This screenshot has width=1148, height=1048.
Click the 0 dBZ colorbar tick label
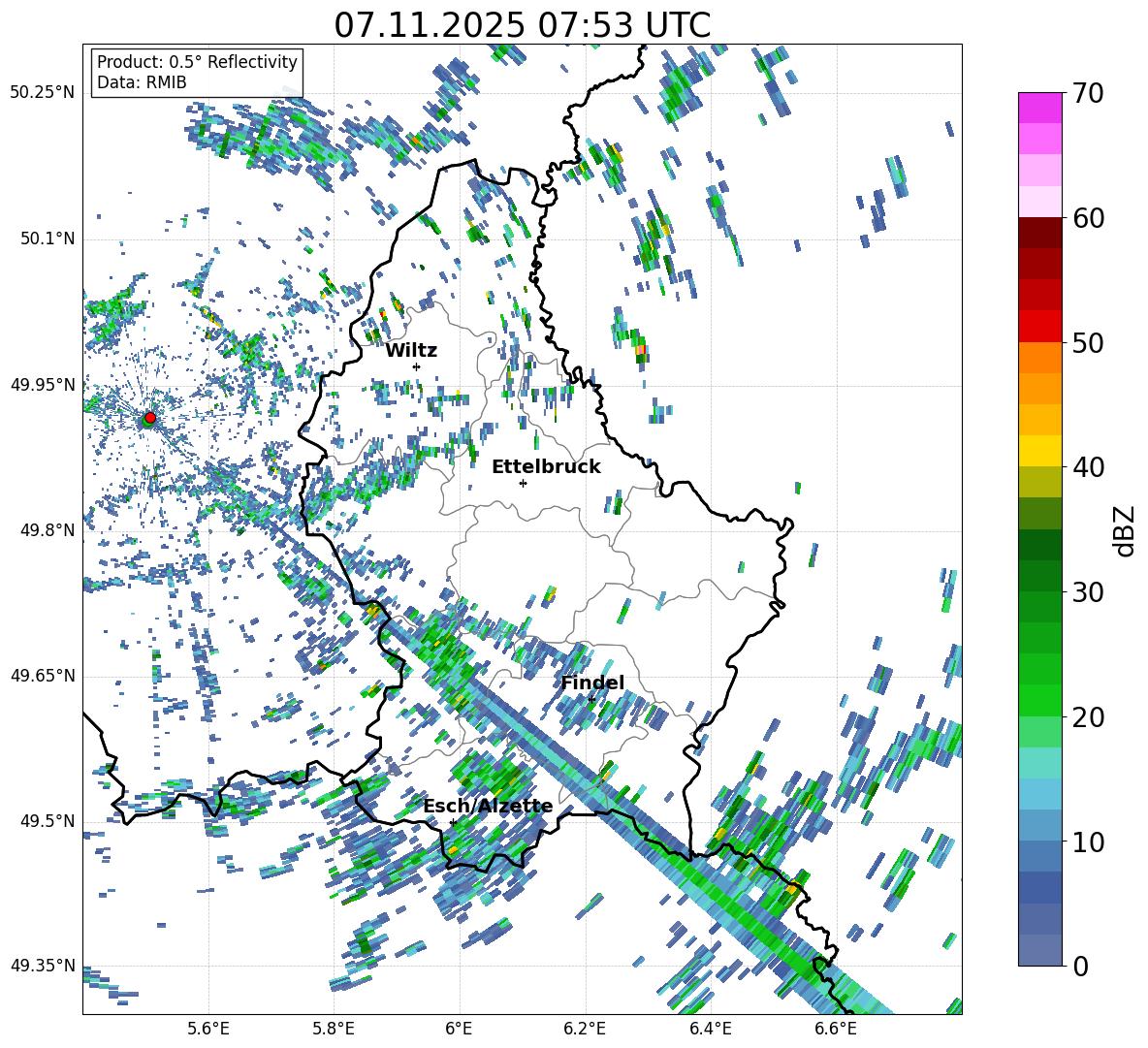coord(1079,966)
